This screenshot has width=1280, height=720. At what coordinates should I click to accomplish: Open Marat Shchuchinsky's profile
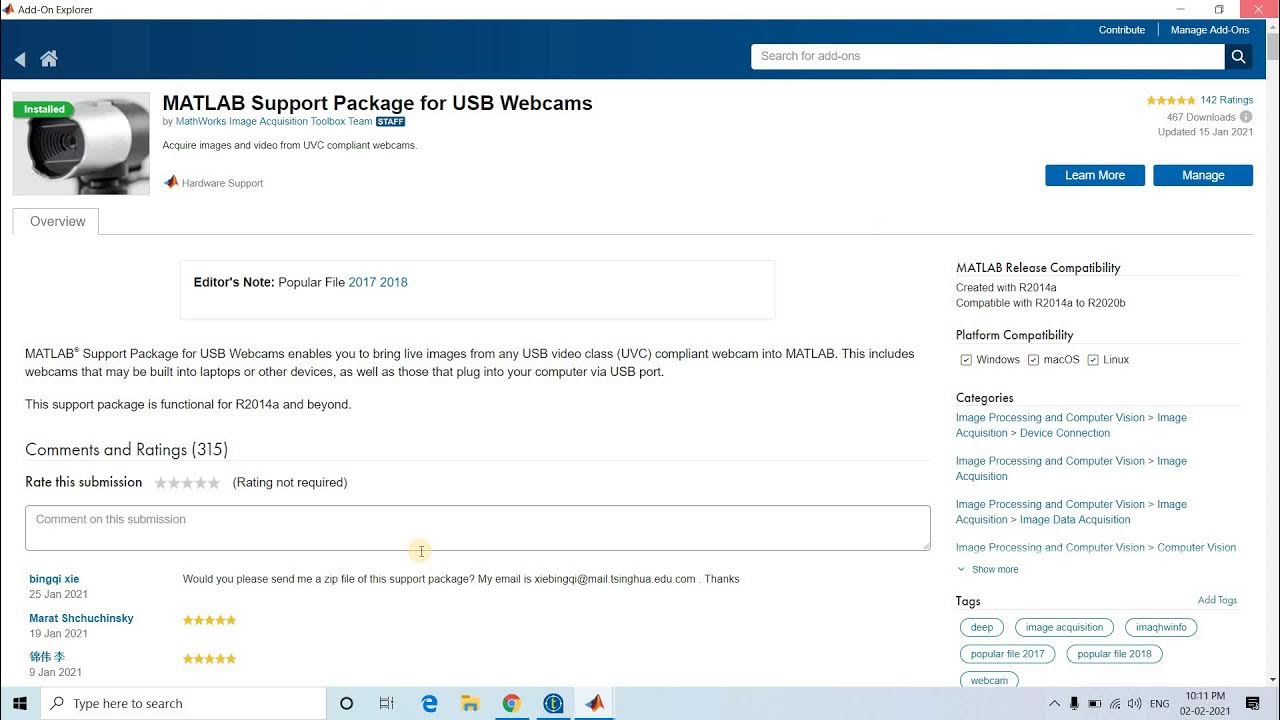pos(81,618)
